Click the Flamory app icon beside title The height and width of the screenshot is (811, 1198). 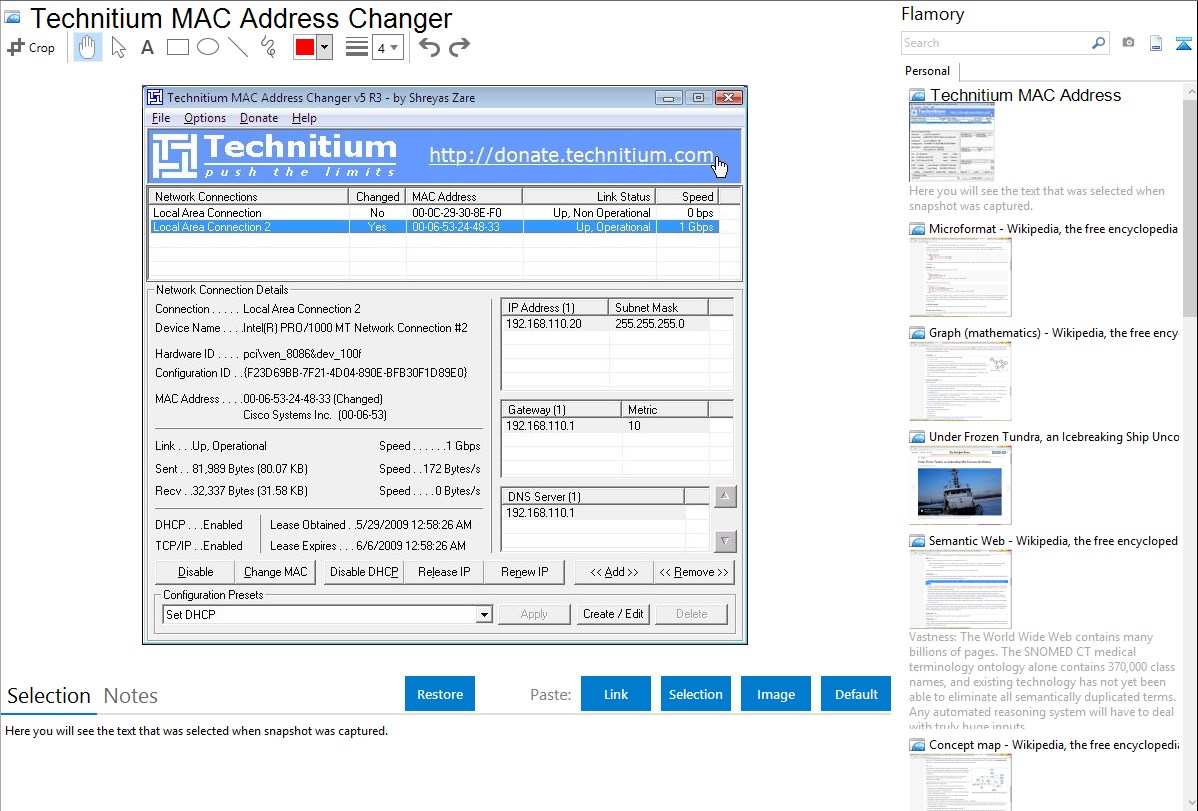(12, 17)
